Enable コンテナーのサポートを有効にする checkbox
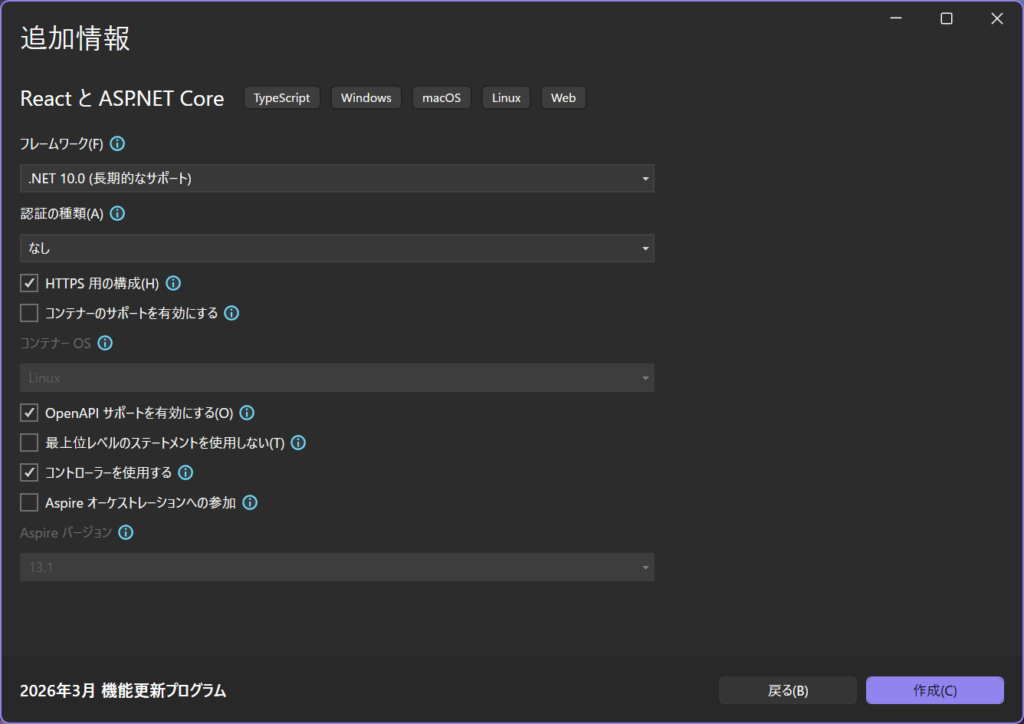This screenshot has height=724, width=1024. coord(29,313)
